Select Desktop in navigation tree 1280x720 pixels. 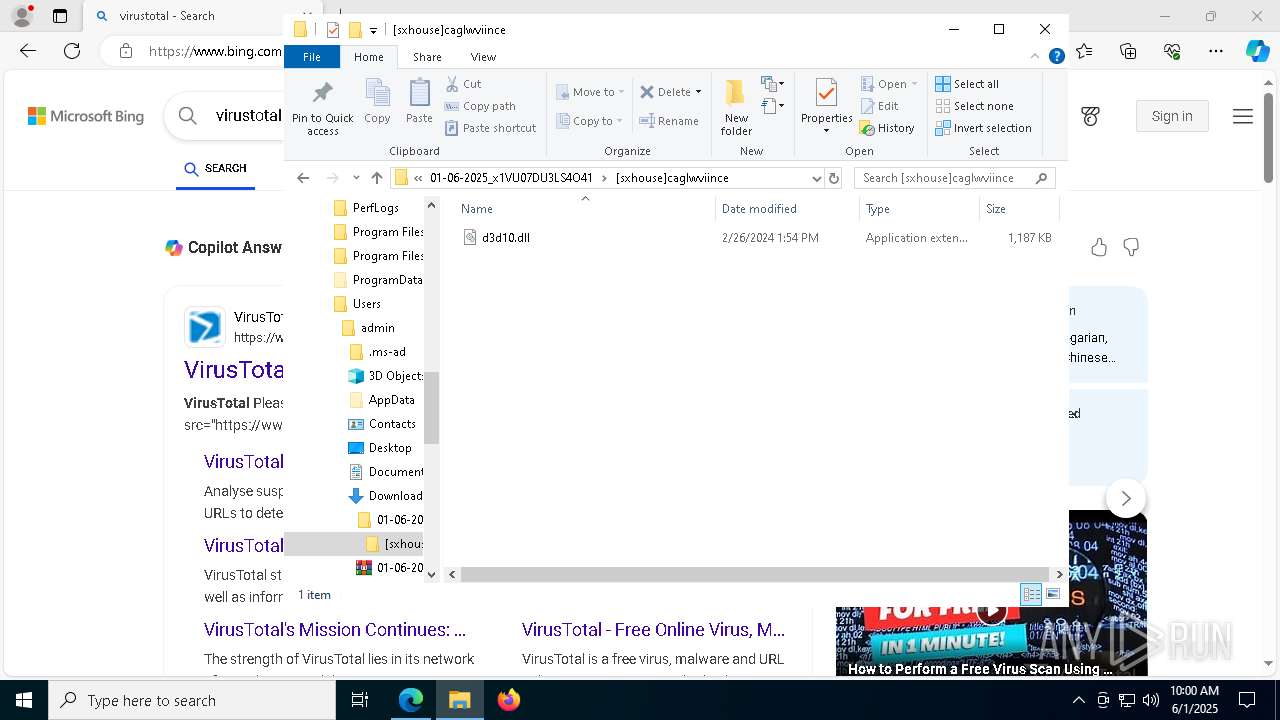click(390, 448)
